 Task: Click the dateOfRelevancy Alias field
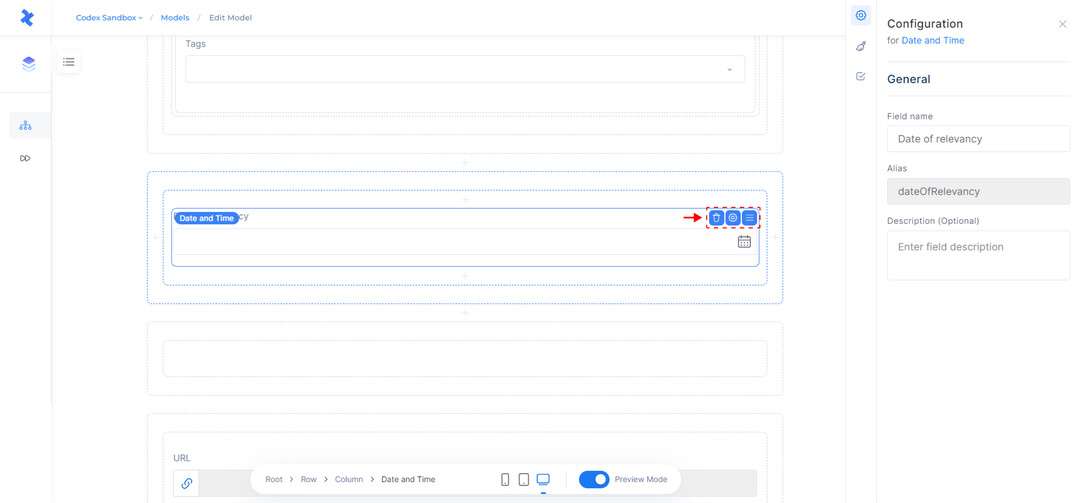[x=978, y=192]
